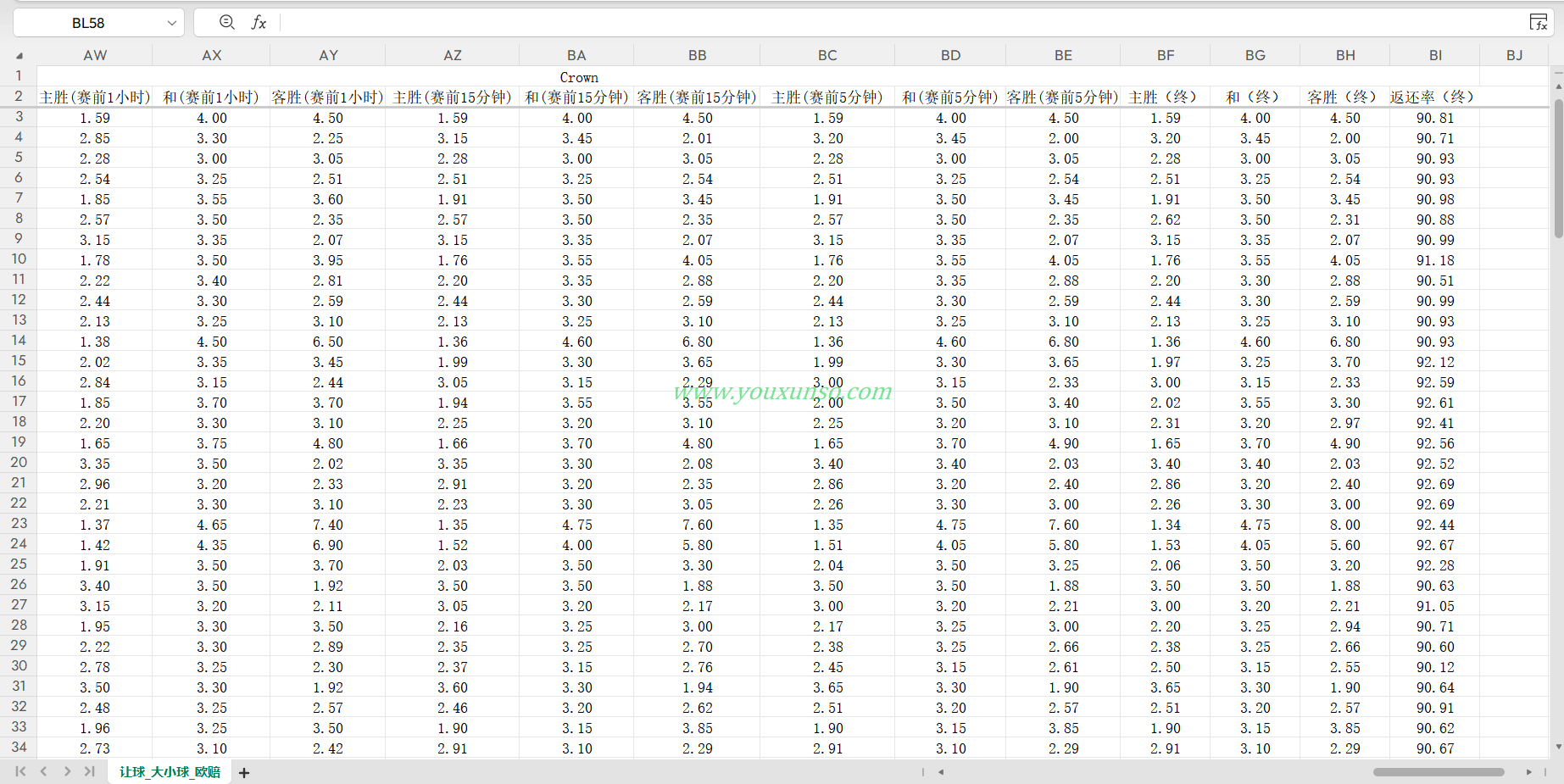Click the horizontal scrollbar right arrow
The image size is (1564, 784).
click(x=1529, y=772)
